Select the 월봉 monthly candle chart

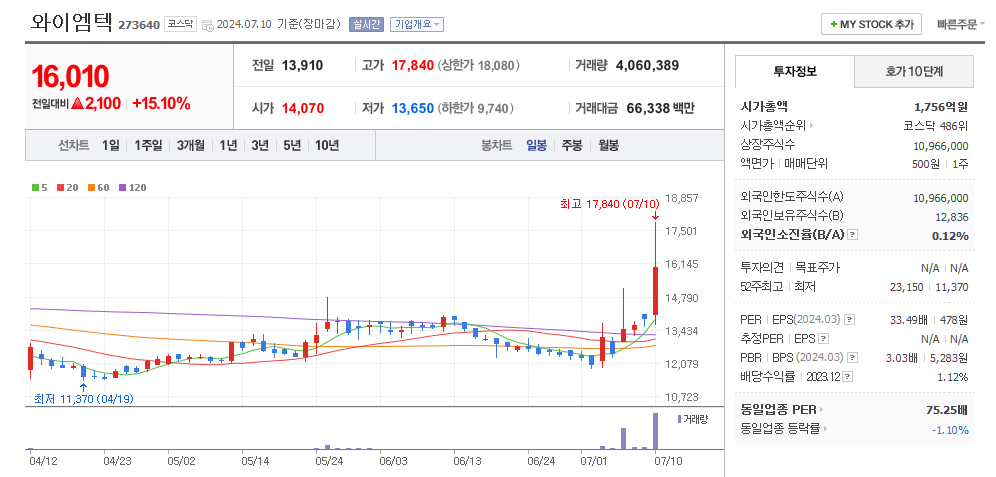608,145
